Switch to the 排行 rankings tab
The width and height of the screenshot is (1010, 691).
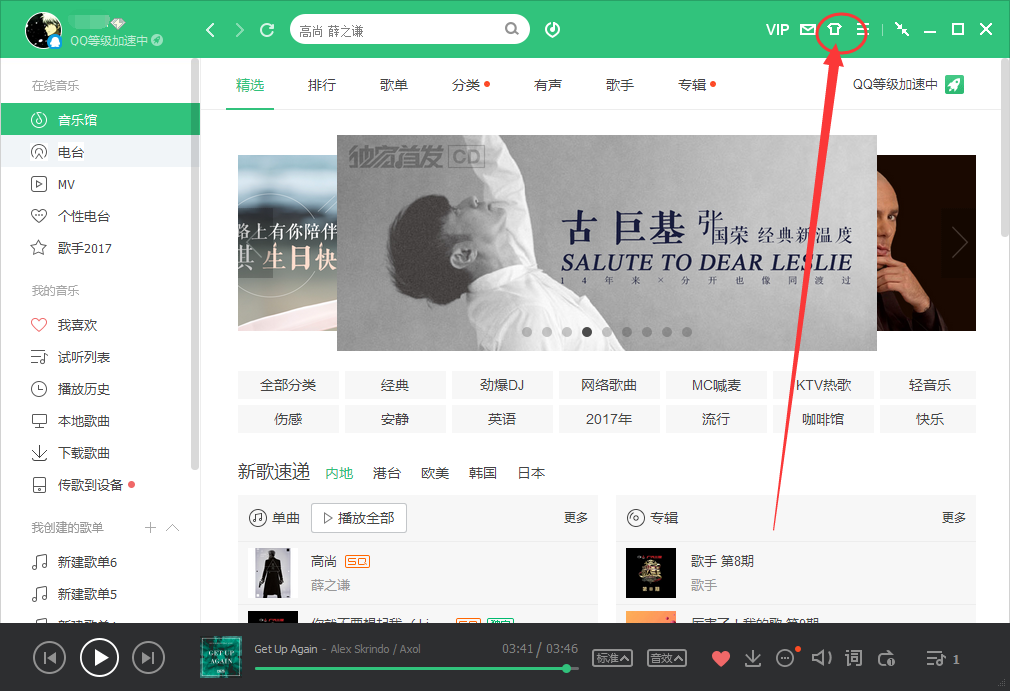321,85
